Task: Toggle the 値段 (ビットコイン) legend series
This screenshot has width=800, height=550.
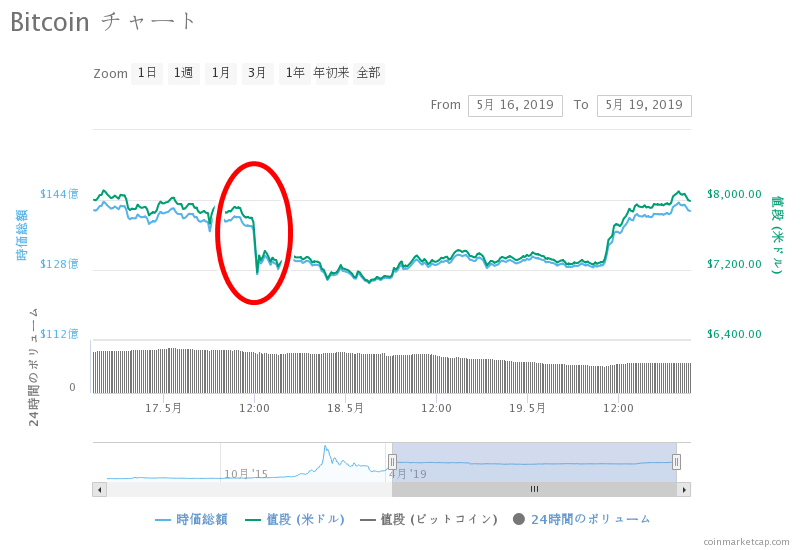Action: point(429,520)
